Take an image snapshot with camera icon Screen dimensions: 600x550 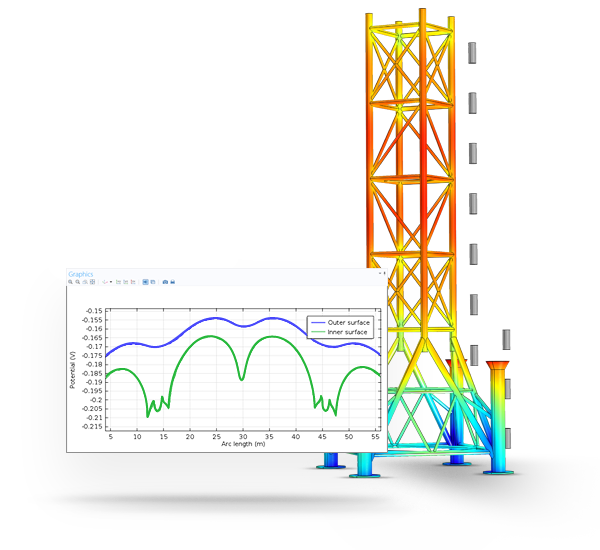(165, 282)
